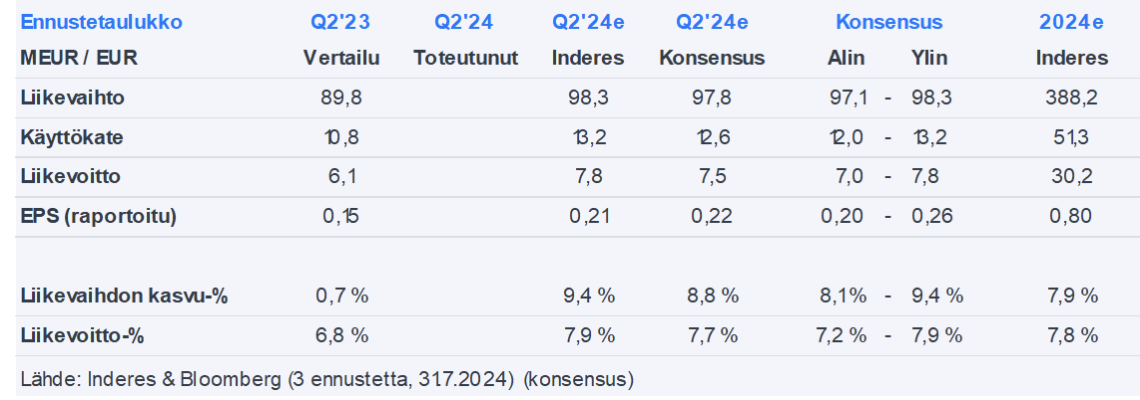Click the Käyttökate row label
The height and width of the screenshot is (400, 1140).
(72, 137)
